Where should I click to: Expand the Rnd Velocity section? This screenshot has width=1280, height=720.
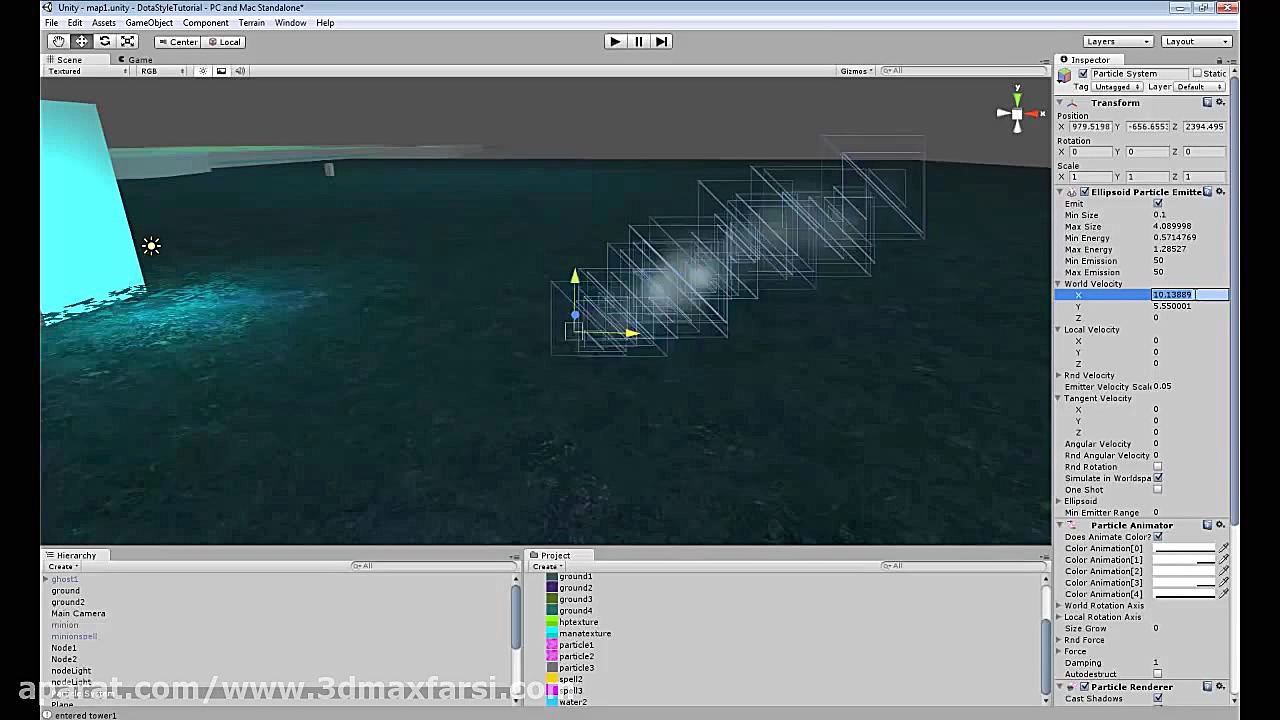pos(1059,376)
